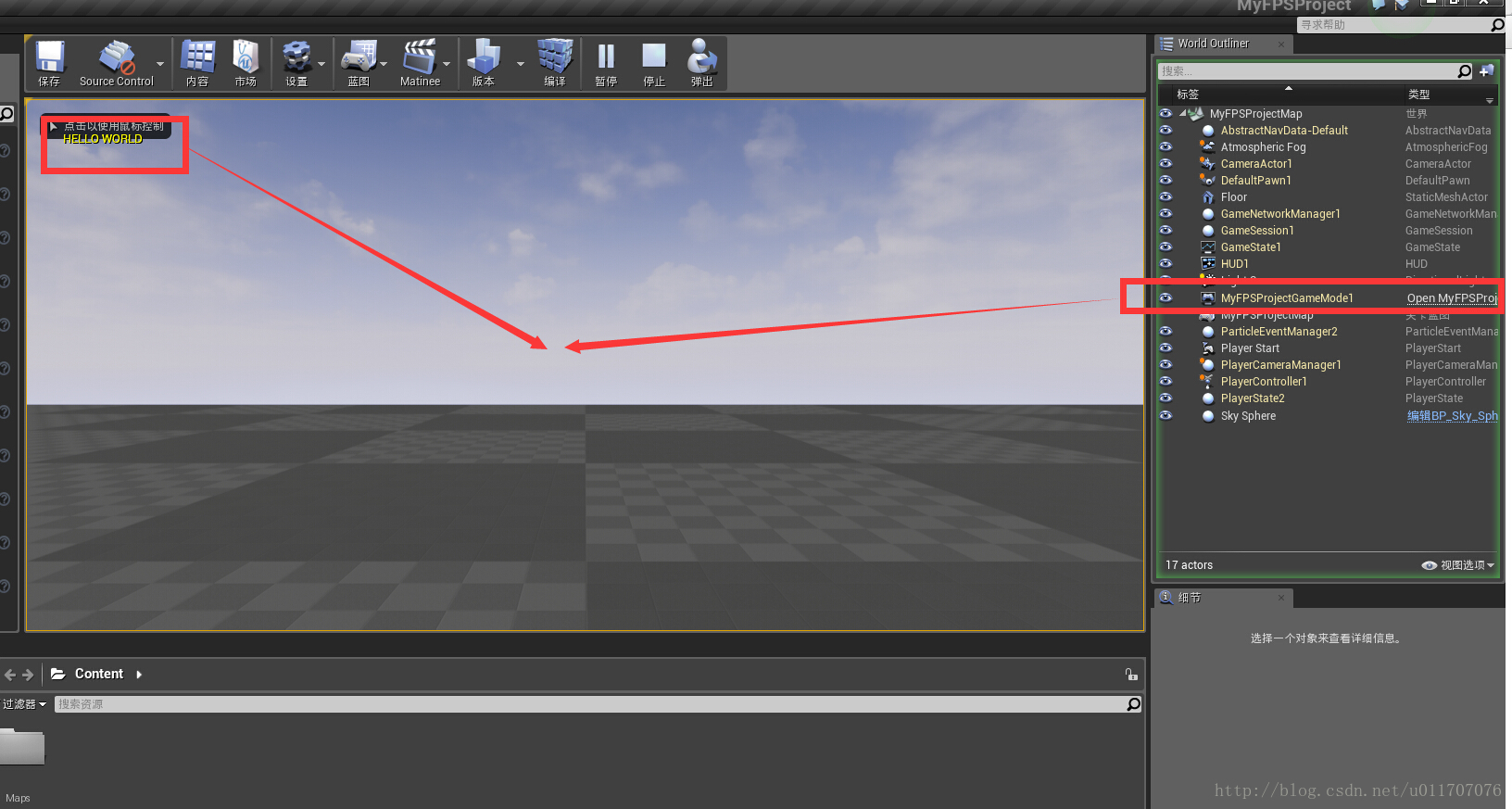Select MyFPSProjectGameMode1 in outliner
This screenshot has width=1512, height=809.
pos(1287,298)
